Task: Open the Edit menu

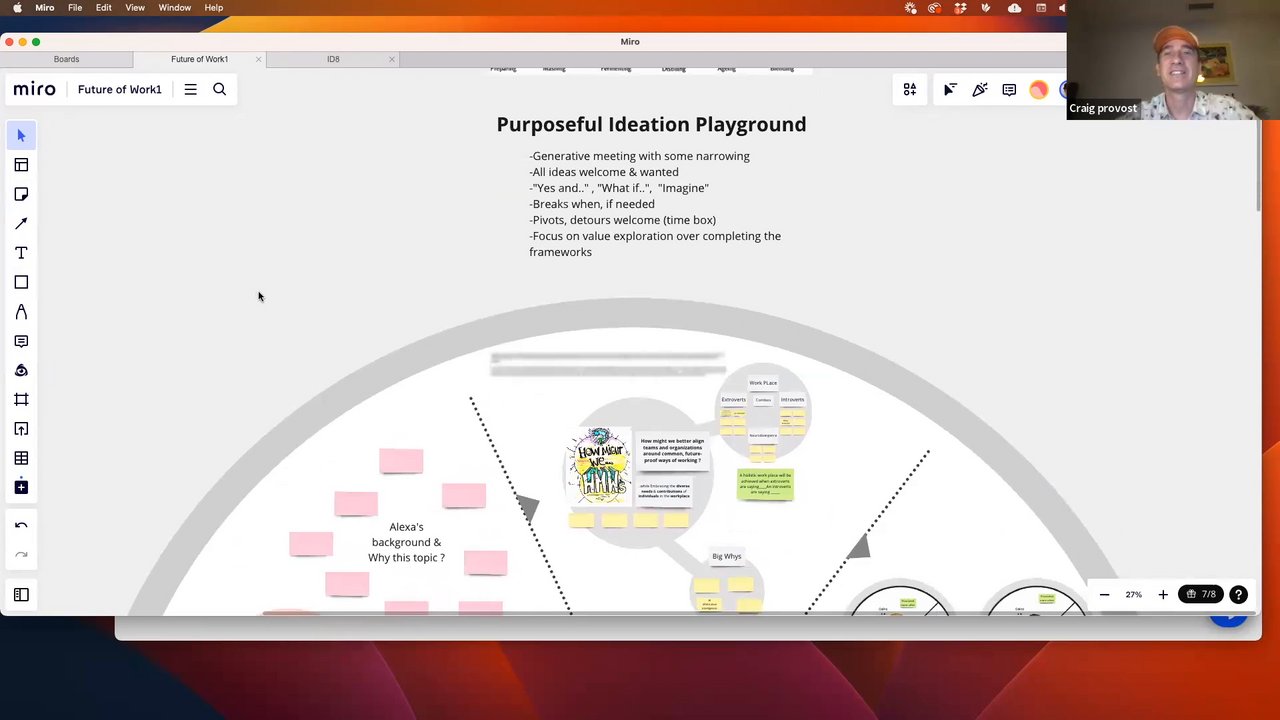Action: click(x=103, y=8)
